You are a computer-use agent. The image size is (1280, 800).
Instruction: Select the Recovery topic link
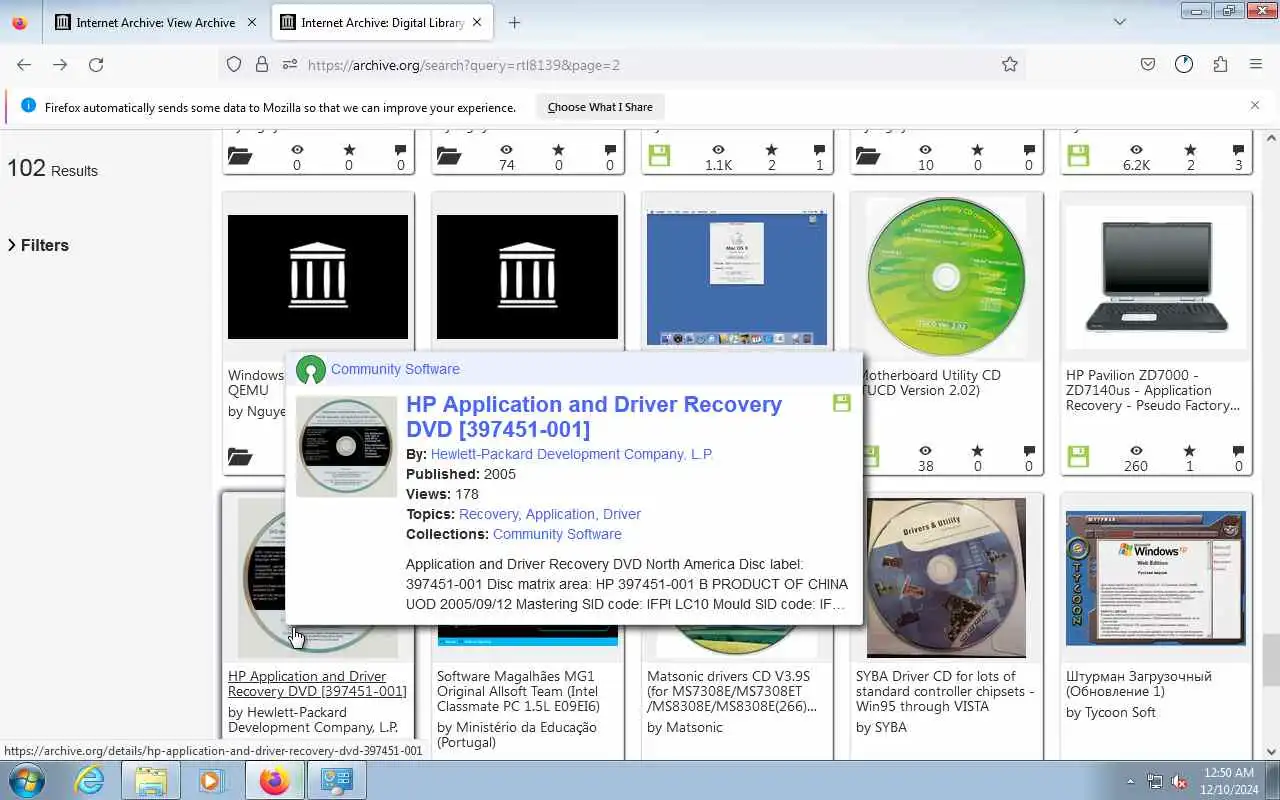[x=488, y=514]
